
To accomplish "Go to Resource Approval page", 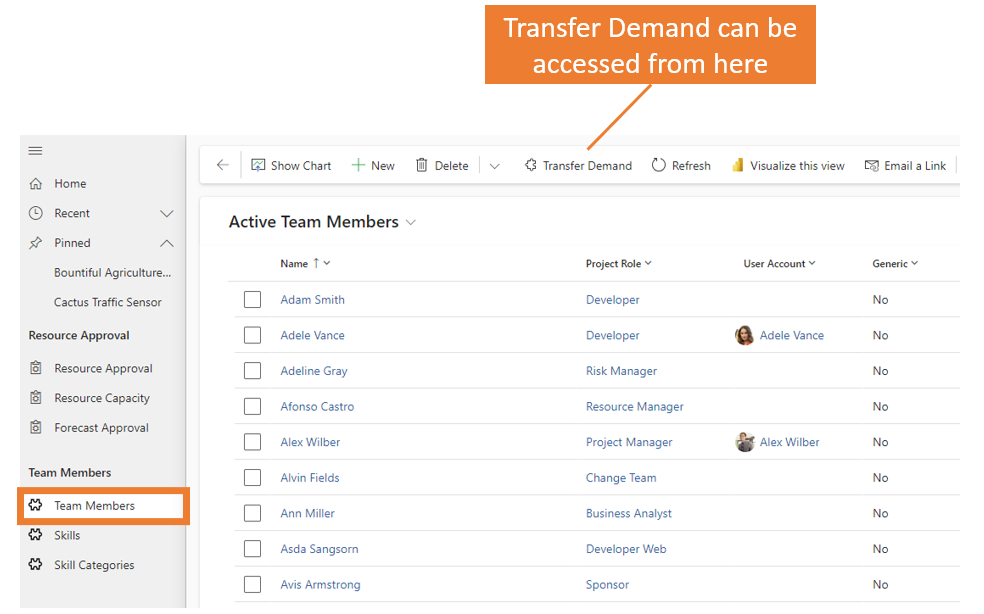I will (103, 369).
